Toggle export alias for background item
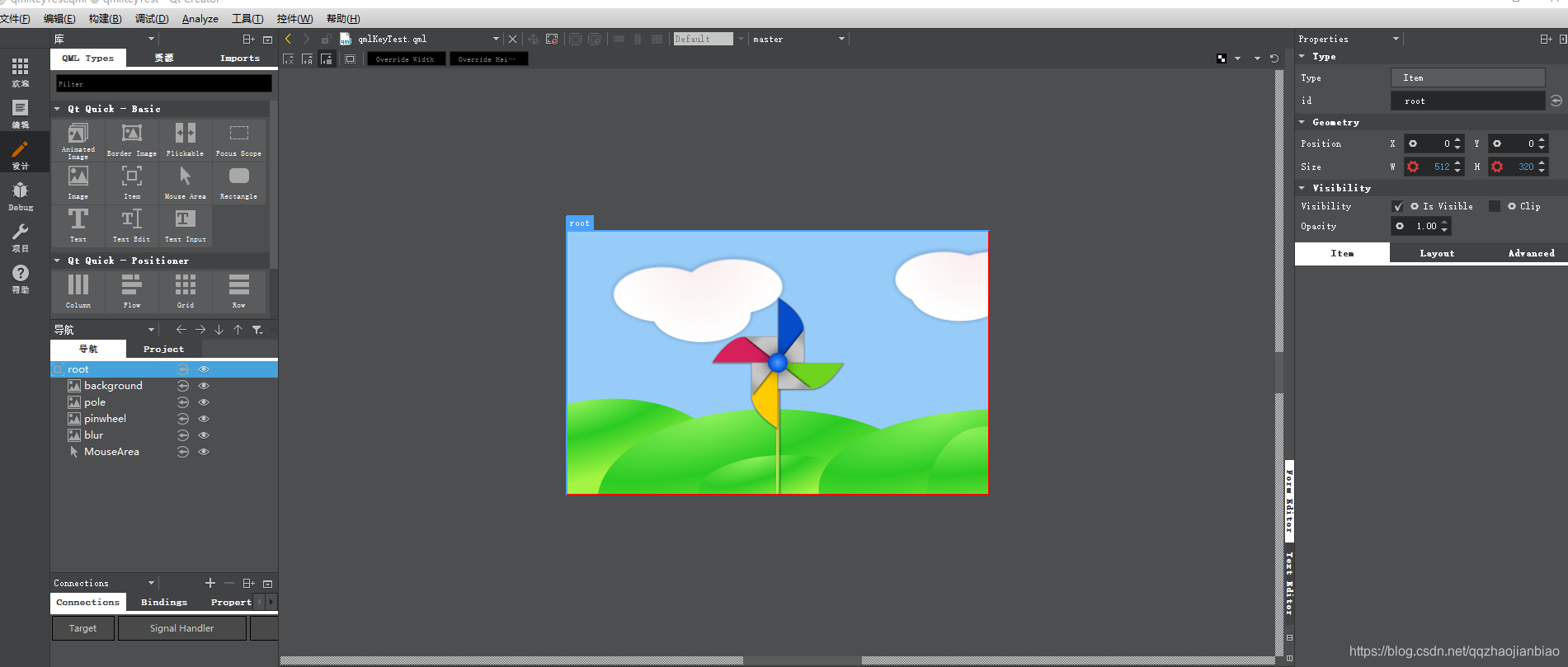 point(183,386)
